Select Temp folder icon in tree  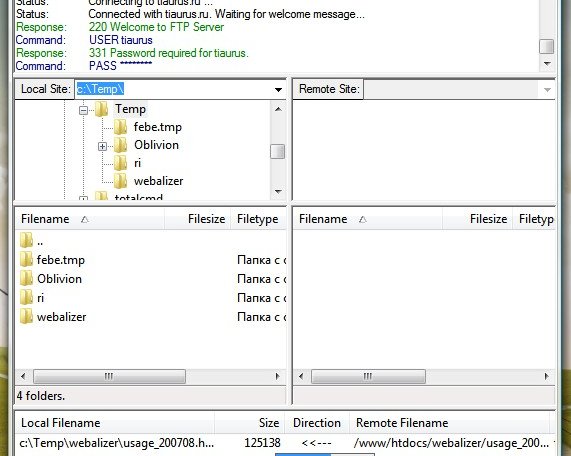[x=102, y=109]
